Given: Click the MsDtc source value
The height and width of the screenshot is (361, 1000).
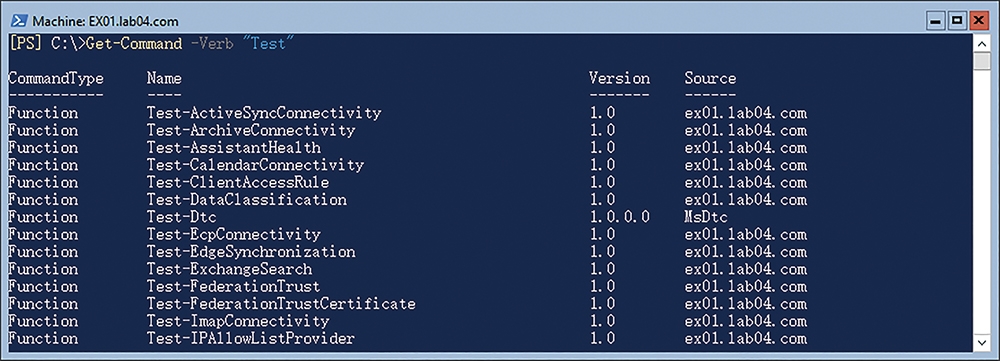Looking at the screenshot, I should [x=706, y=217].
